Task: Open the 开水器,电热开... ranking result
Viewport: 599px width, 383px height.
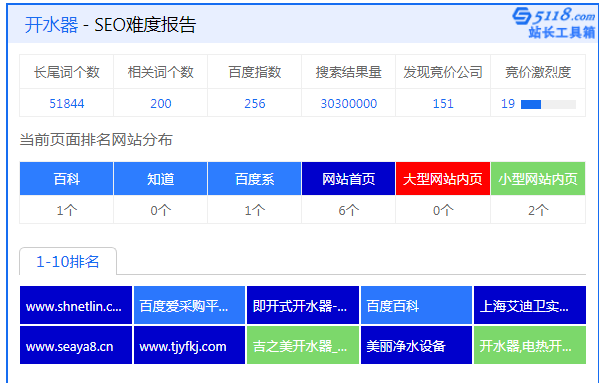Action: click(x=529, y=345)
